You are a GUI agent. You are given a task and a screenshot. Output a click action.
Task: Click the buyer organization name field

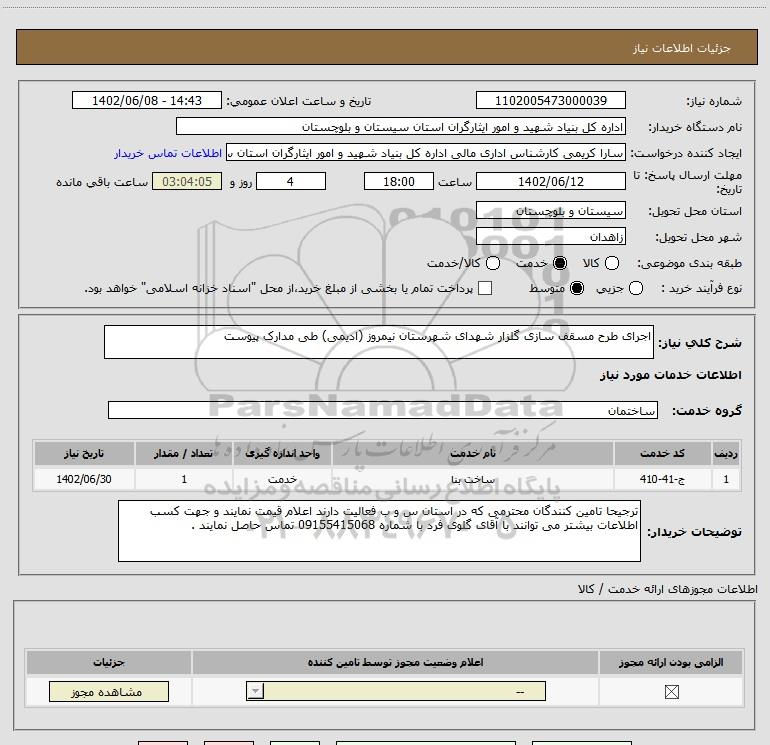(401, 126)
